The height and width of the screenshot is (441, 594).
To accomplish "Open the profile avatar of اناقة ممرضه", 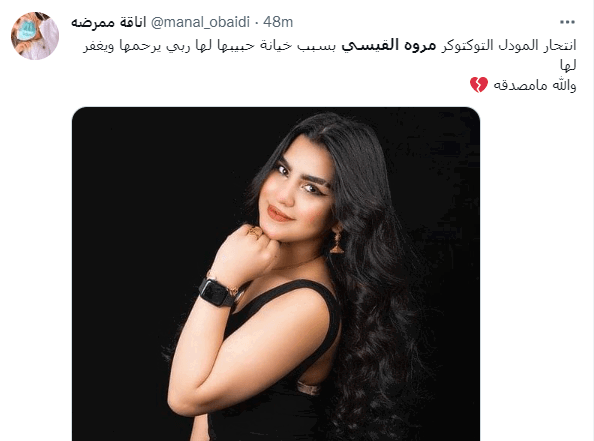I will (35, 36).
